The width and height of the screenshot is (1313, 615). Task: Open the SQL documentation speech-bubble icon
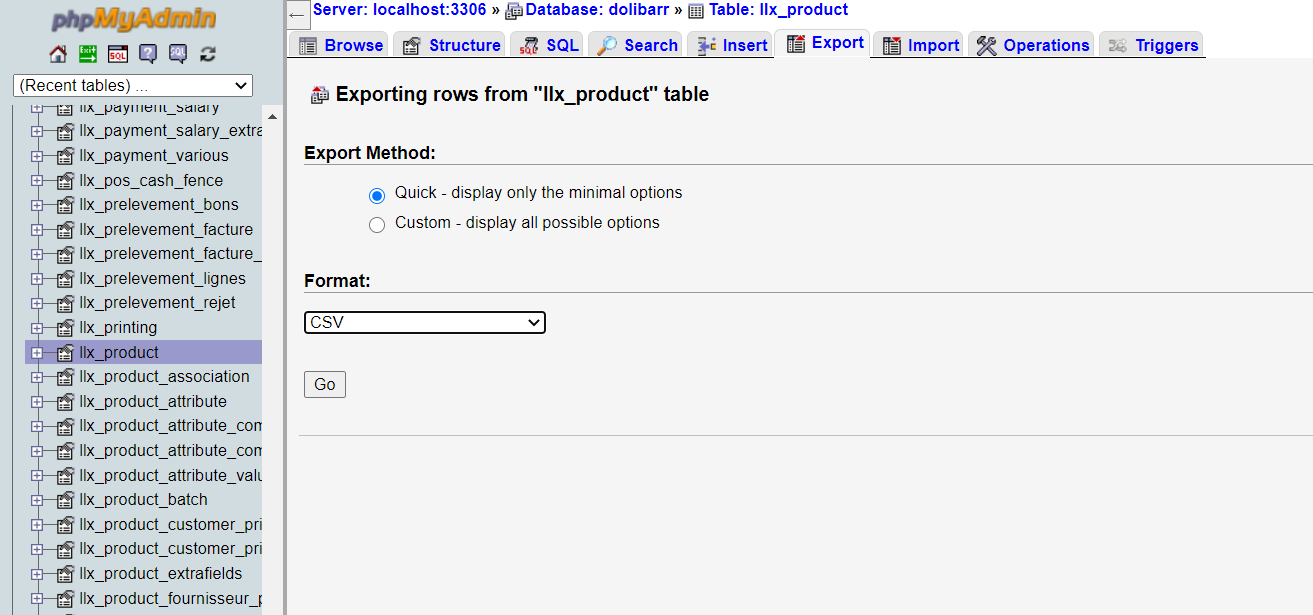click(x=178, y=54)
